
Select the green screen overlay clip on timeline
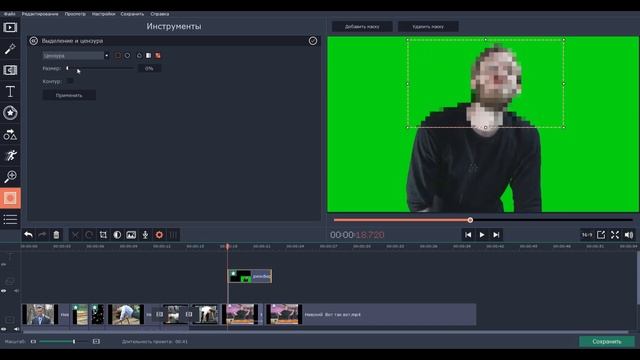249,276
